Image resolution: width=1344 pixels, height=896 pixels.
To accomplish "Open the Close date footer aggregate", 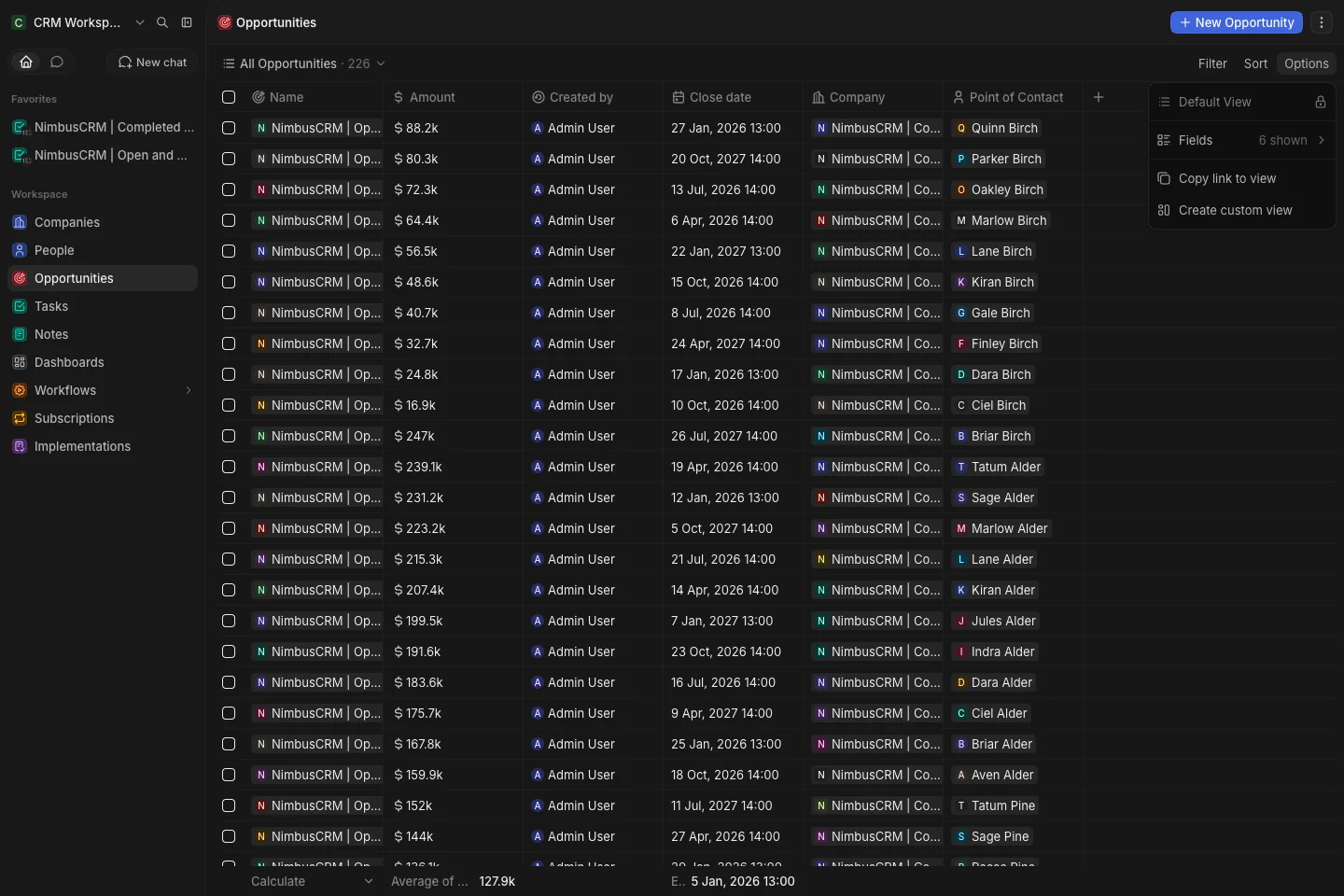I will [733, 881].
